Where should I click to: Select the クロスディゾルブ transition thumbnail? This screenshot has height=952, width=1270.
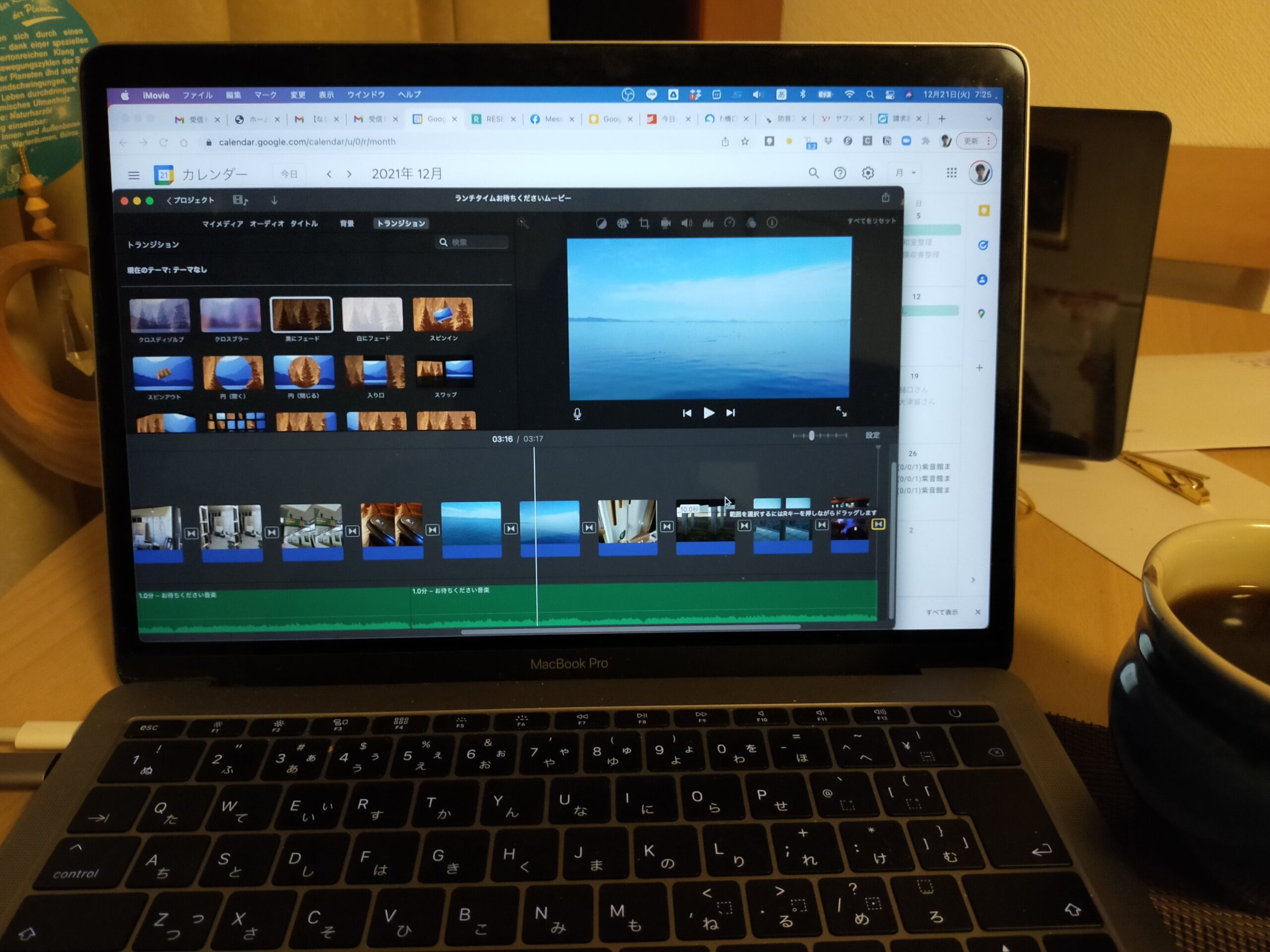[160, 314]
